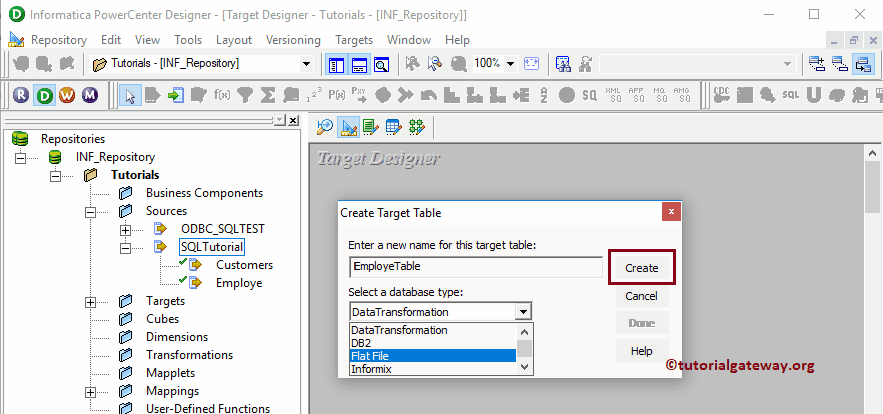Click the Filter funnel transformation icon
The height and width of the screenshot is (414, 883).
pyautogui.click(x=244, y=95)
